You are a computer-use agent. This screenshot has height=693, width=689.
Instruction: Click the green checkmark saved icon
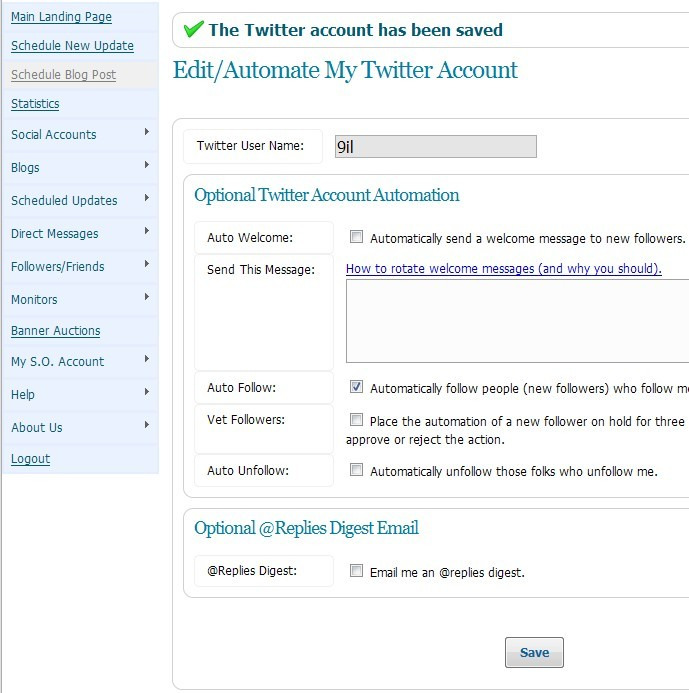pos(194,29)
